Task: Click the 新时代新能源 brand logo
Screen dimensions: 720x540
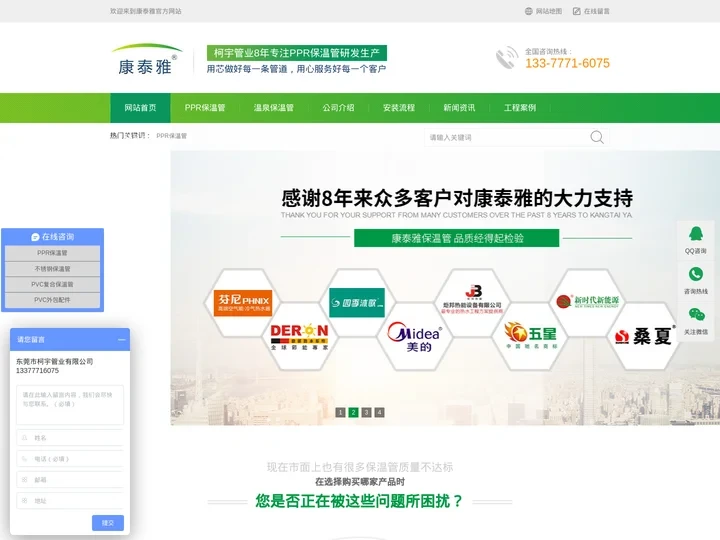Action: point(587,301)
